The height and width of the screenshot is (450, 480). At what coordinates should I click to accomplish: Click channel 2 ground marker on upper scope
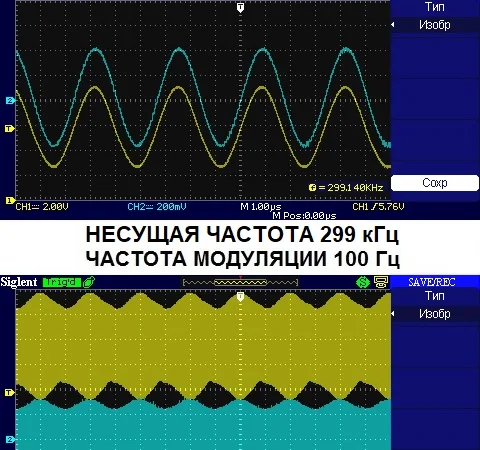10,100
